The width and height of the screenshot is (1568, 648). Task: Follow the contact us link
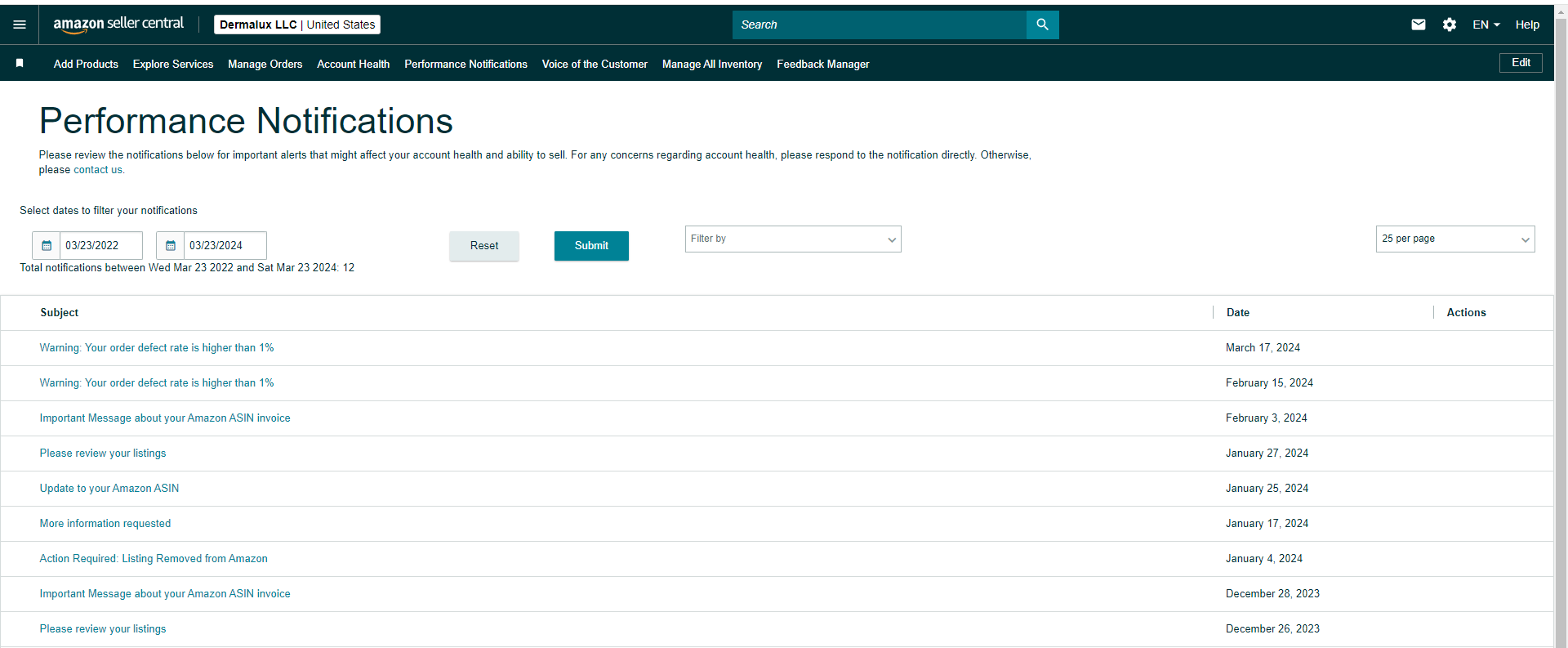[98, 170]
